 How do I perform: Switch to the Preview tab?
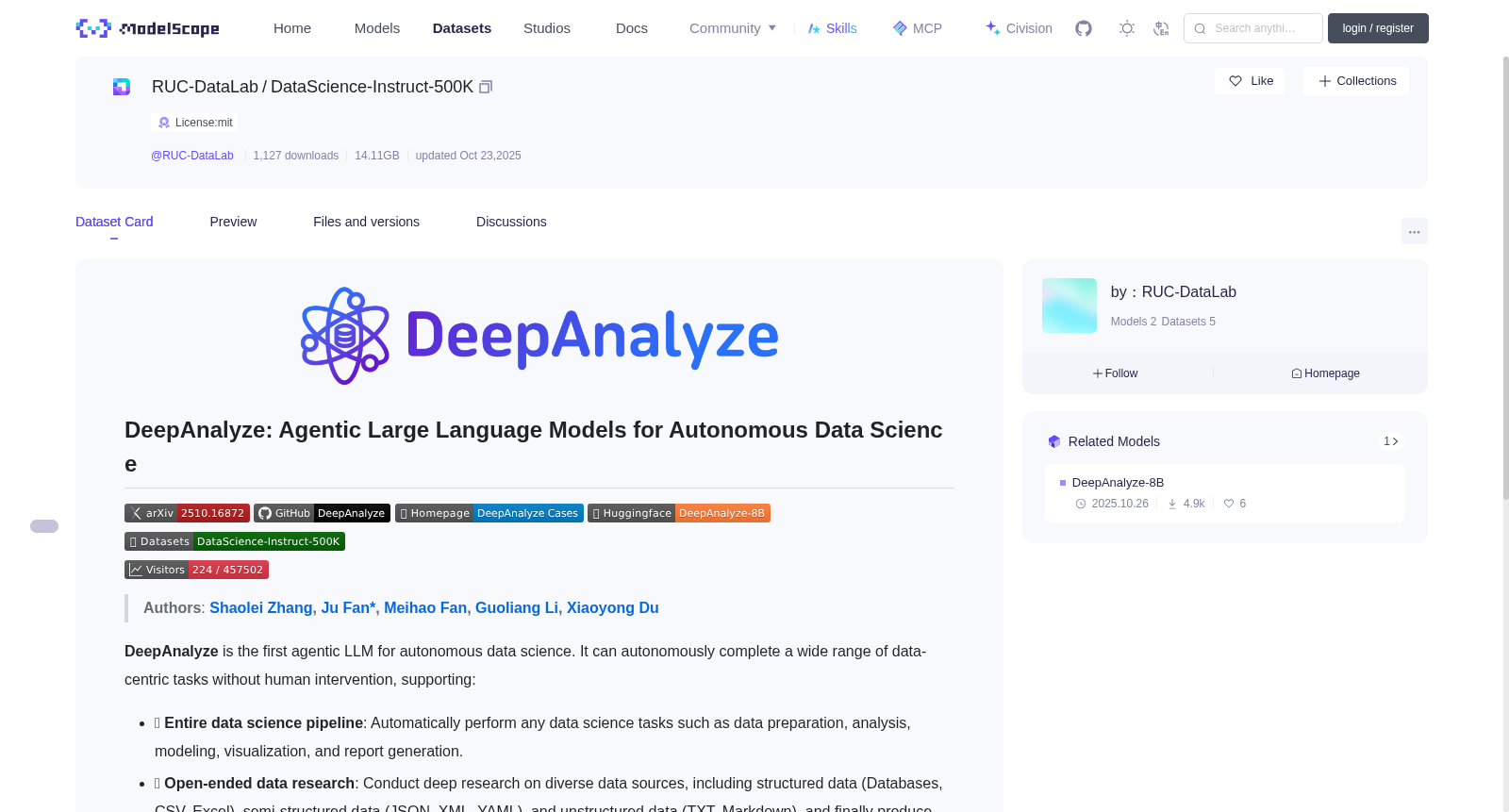[x=233, y=222]
